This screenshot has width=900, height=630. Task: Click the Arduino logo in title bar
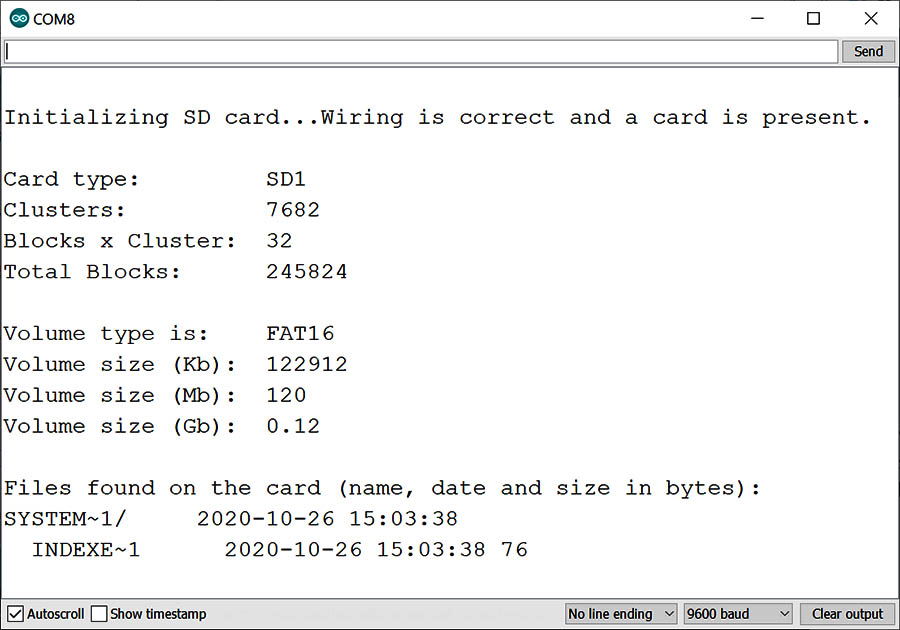point(19,19)
